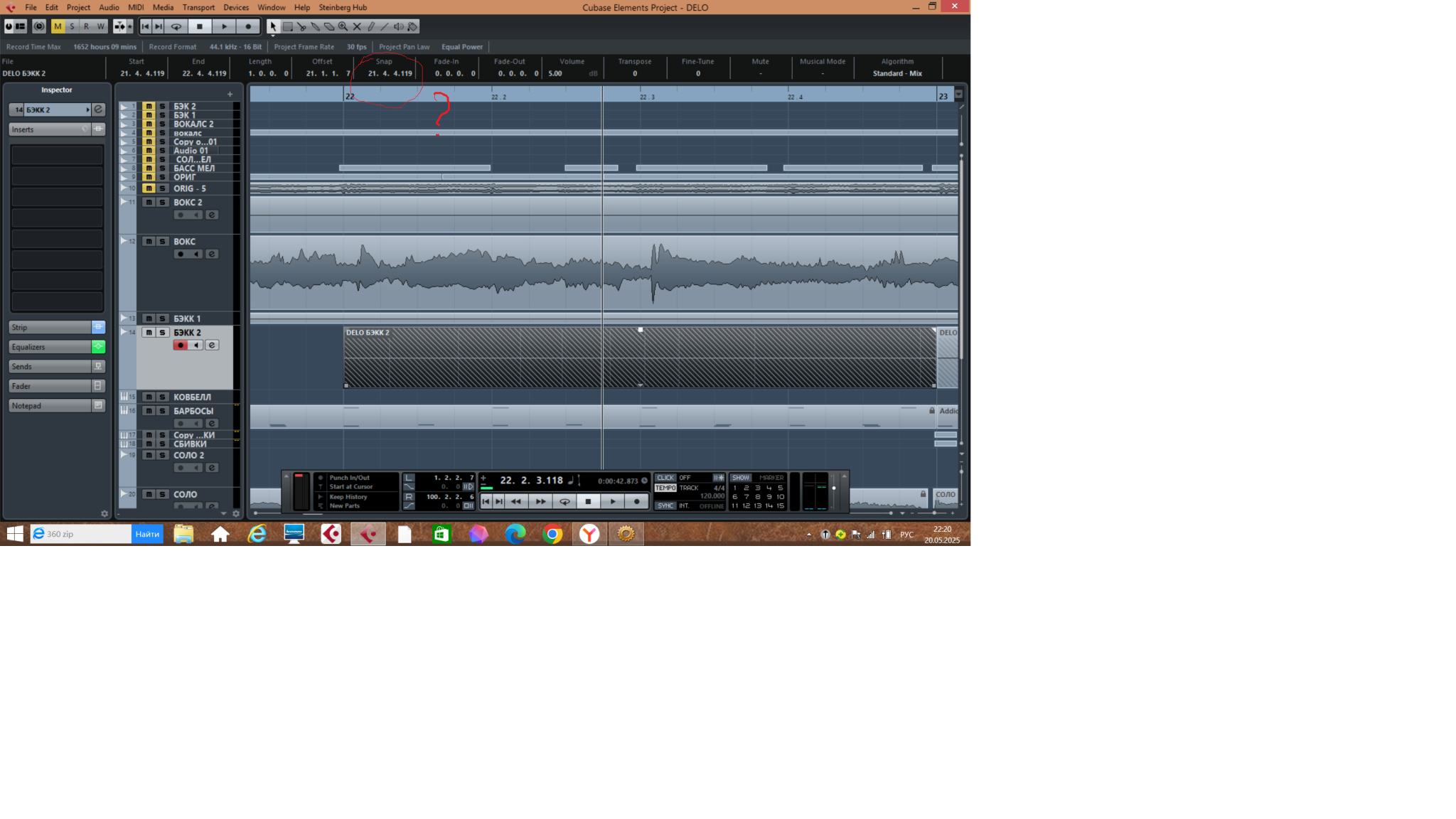Select the Mute X tool
Image resolution: width=1456 pixels, height=819 pixels.
pos(357,26)
